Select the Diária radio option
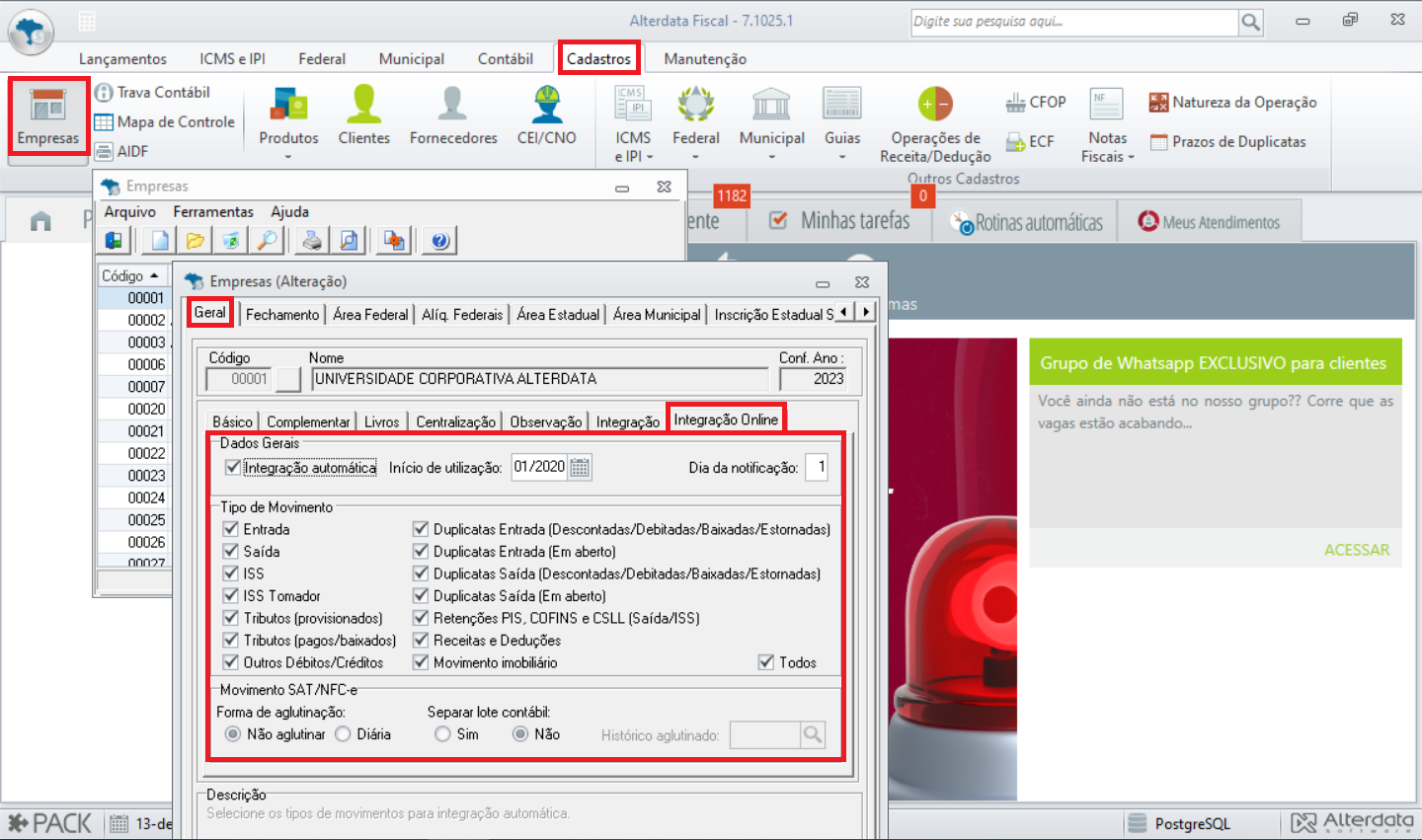Image resolution: width=1422 pixels, height=840 pixels. (344, 734)
